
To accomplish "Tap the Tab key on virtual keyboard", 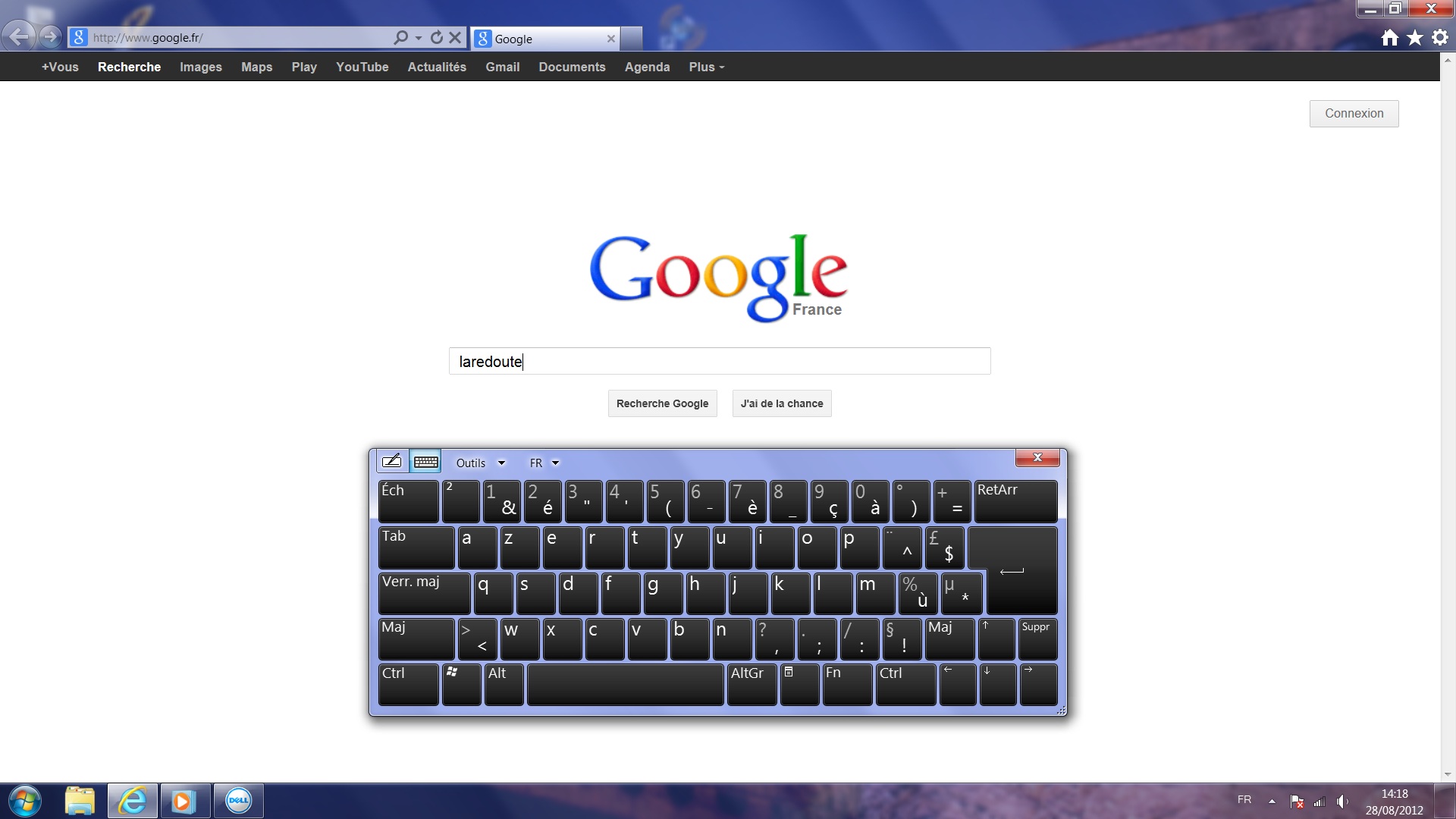I will point(416,548).
